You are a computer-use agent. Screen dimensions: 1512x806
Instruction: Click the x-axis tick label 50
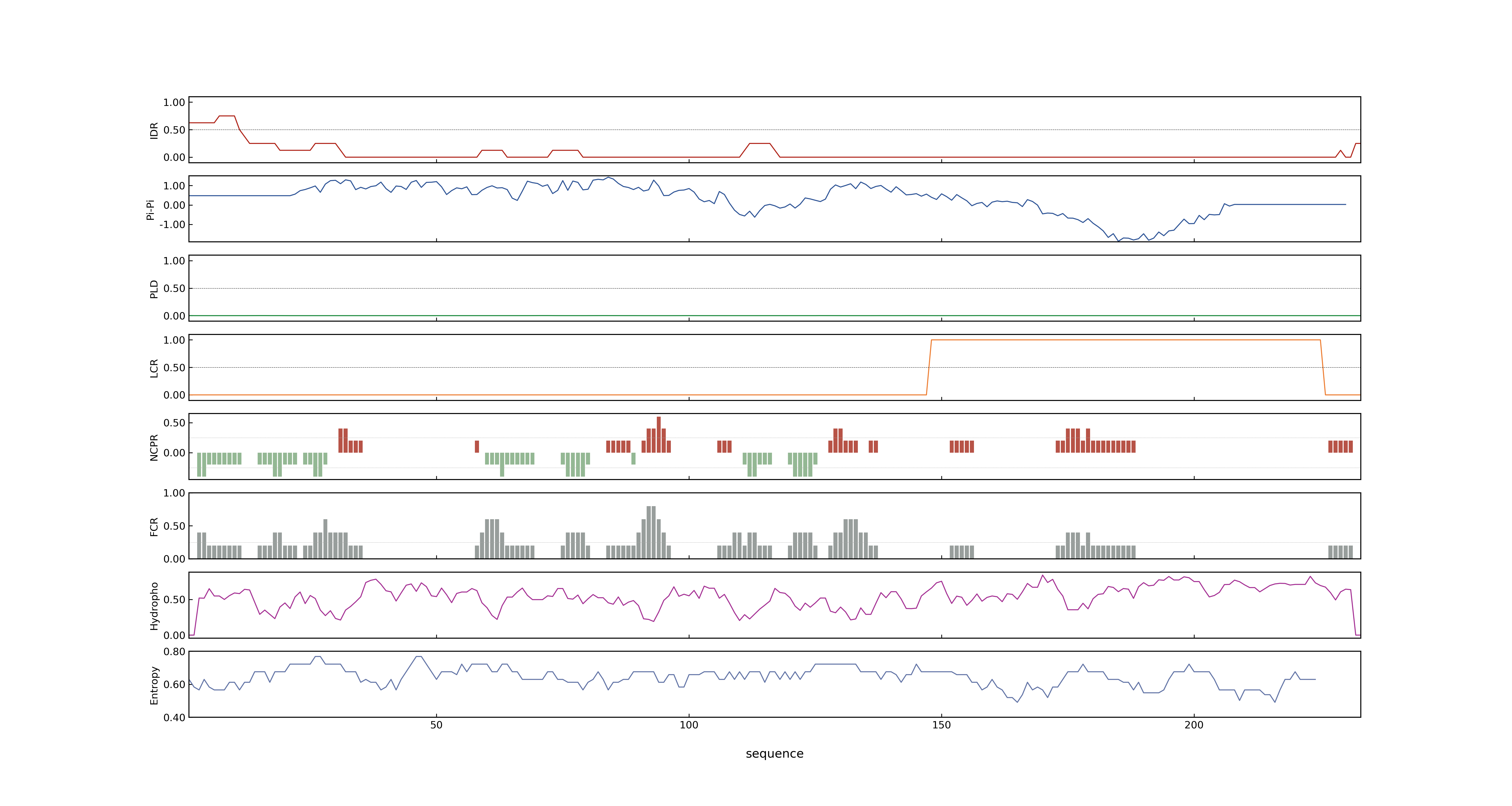[436, 725]
